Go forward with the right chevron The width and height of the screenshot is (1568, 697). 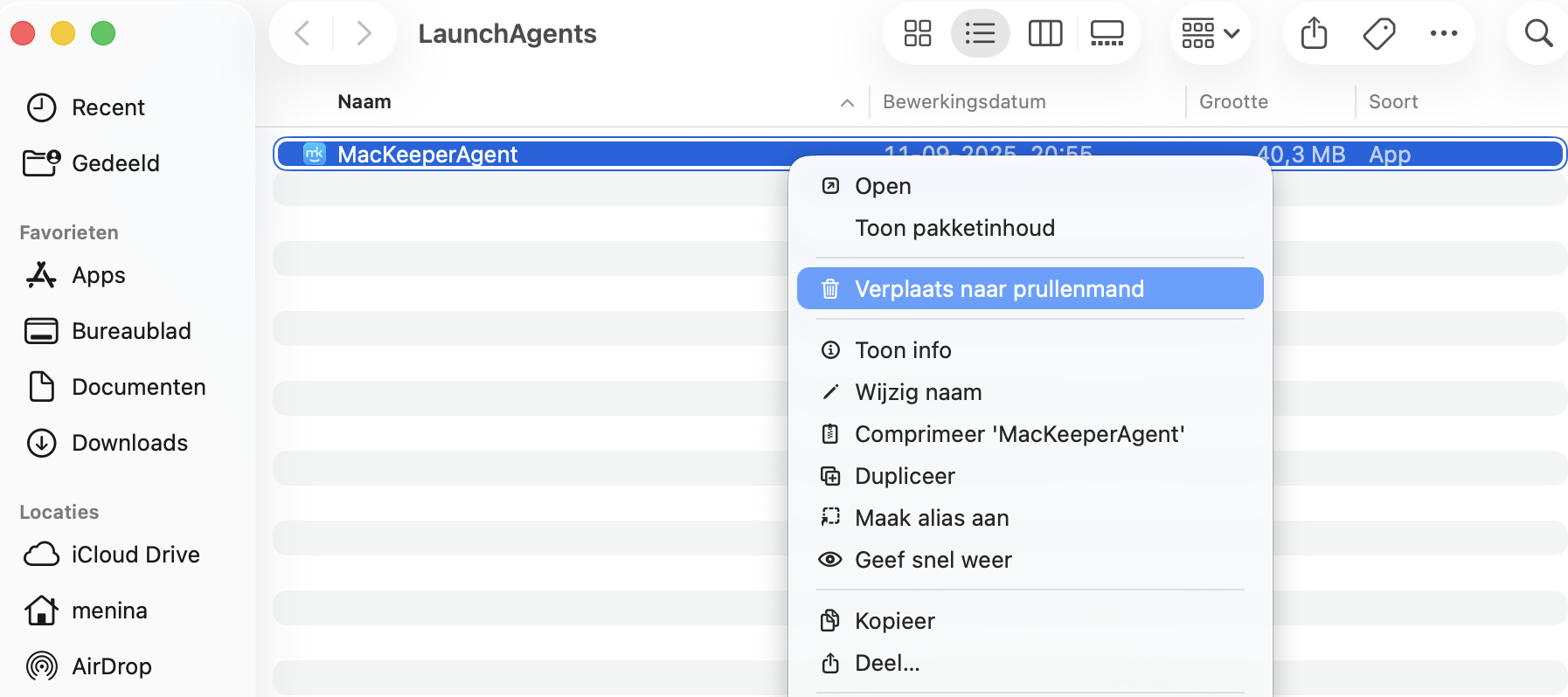pos(364,34)
